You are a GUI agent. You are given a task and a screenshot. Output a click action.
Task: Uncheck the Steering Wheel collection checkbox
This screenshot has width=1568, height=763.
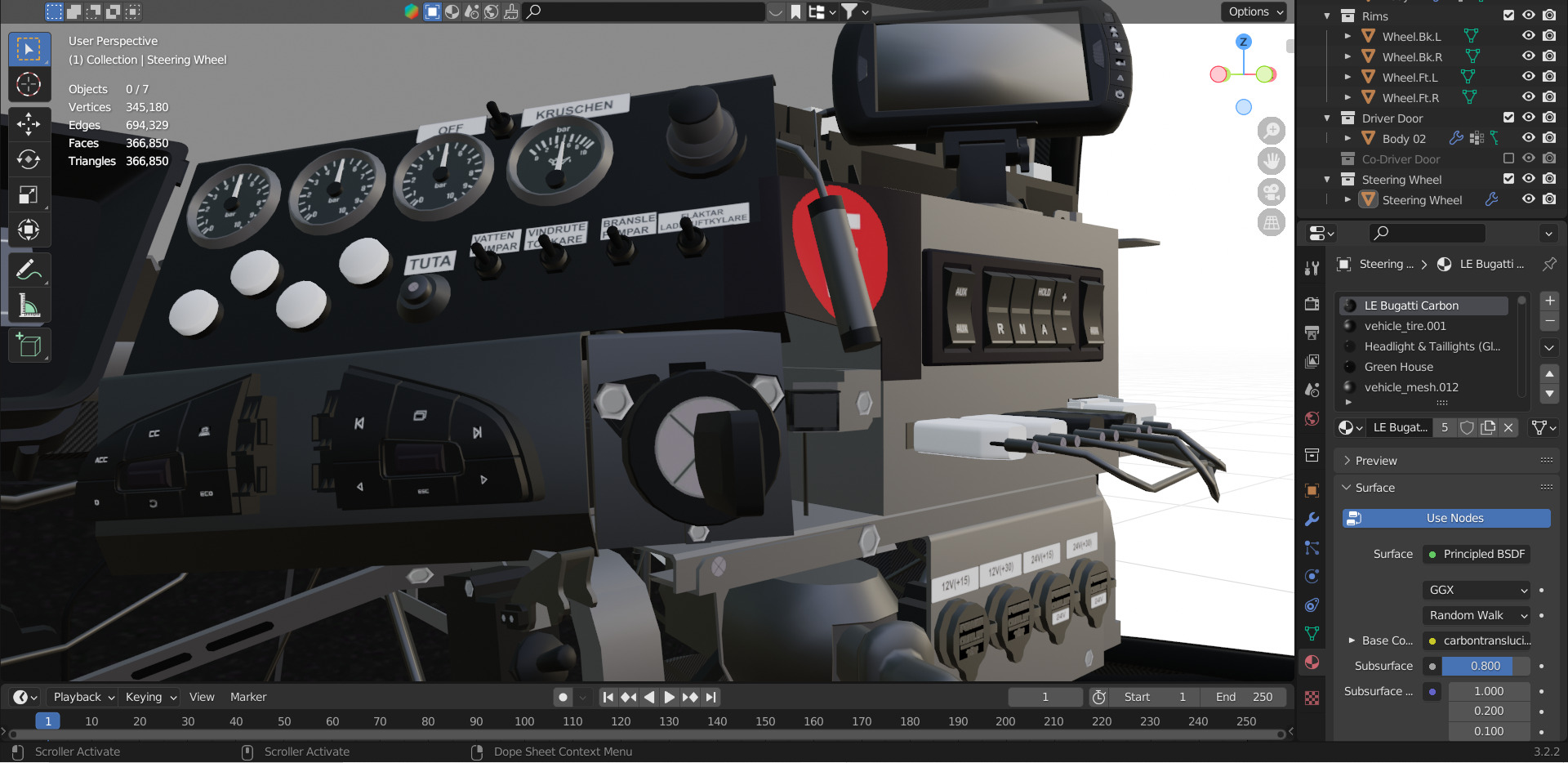click(1508, 179)
